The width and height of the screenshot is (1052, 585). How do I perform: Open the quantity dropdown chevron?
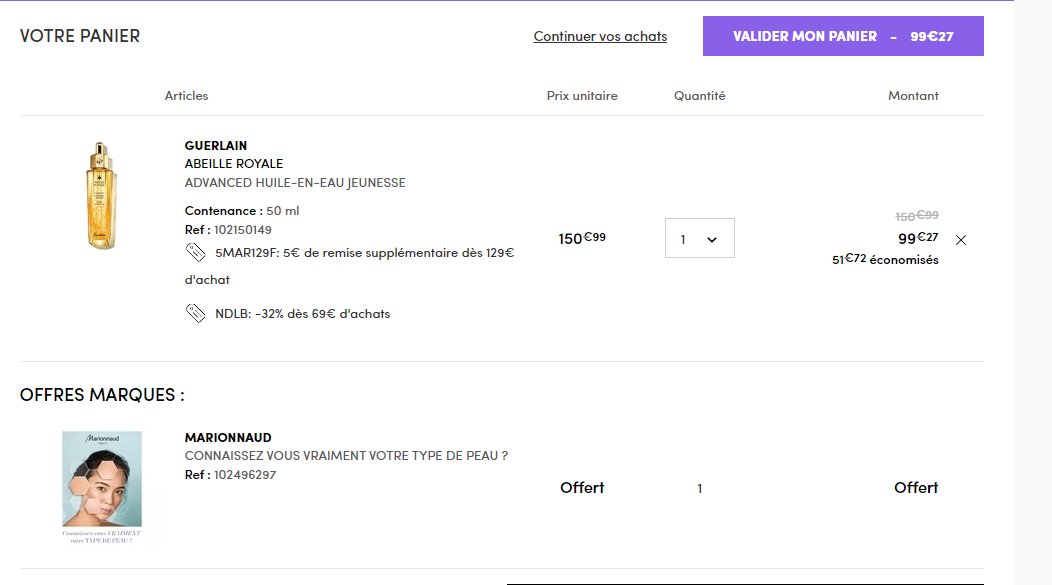pos(712,240)
